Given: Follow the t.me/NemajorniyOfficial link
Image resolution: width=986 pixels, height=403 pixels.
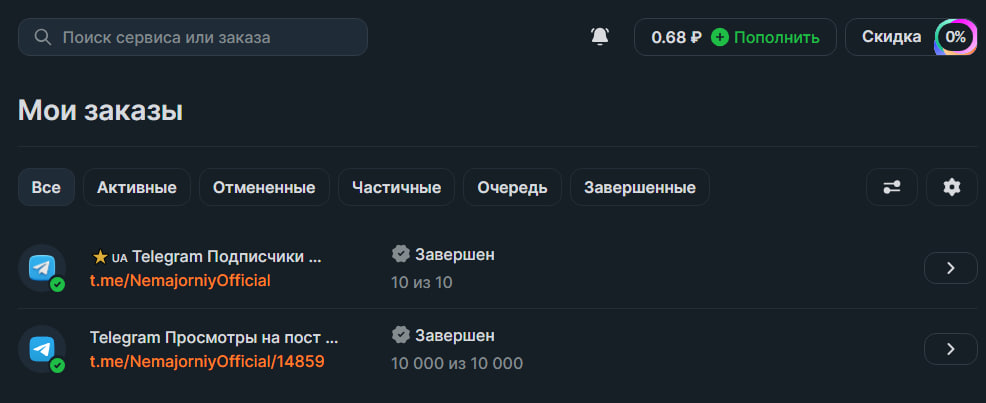Looking at the screenshot, I should point(180,280).
